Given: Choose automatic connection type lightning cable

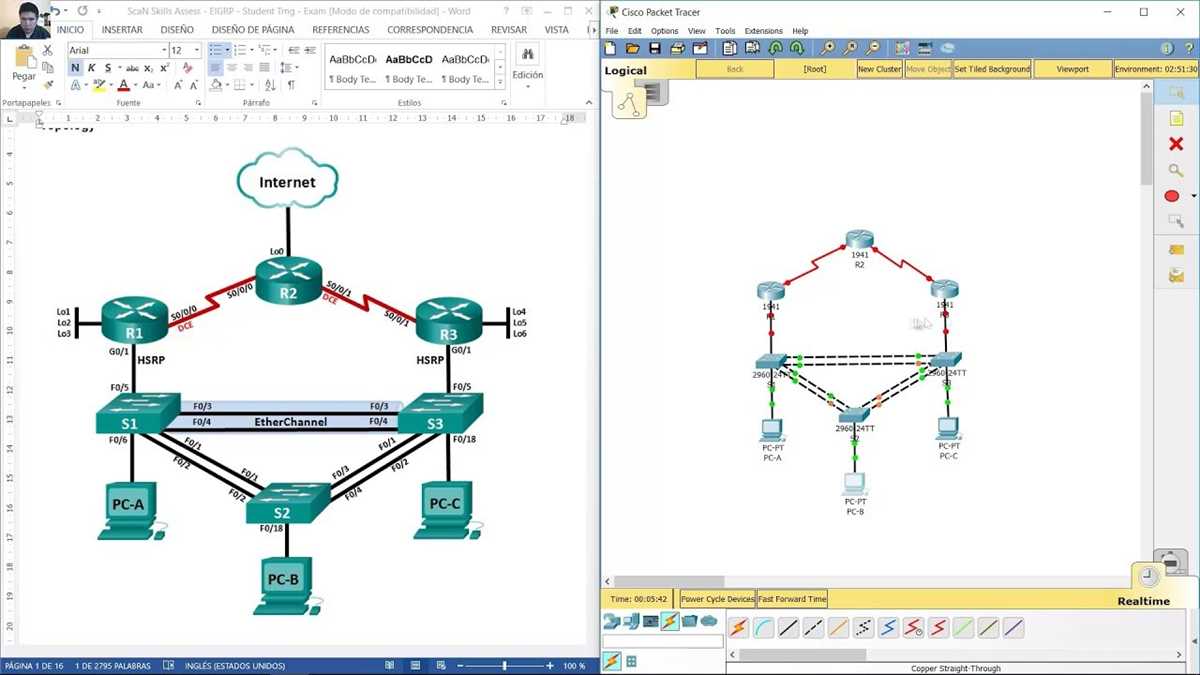Looking at the screenshot, I should click(x=738, y=628).
